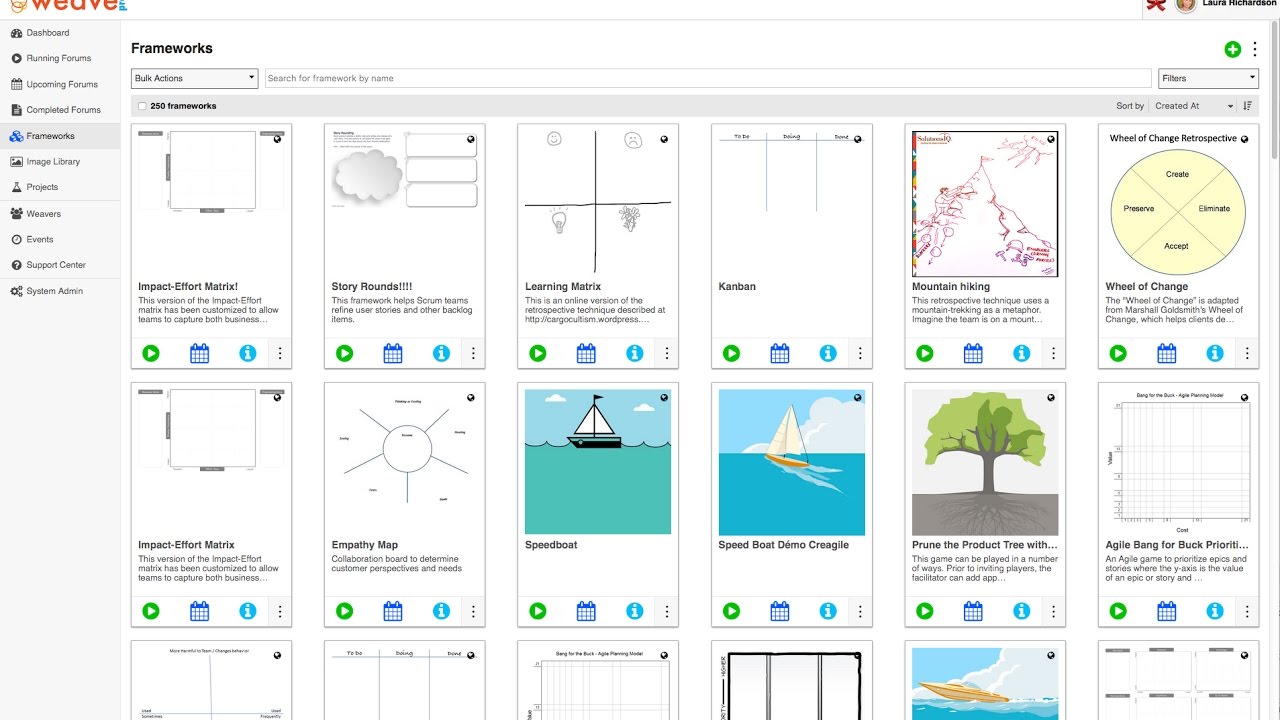Toggle sort direction icon beside Created At

[1247, 106]
